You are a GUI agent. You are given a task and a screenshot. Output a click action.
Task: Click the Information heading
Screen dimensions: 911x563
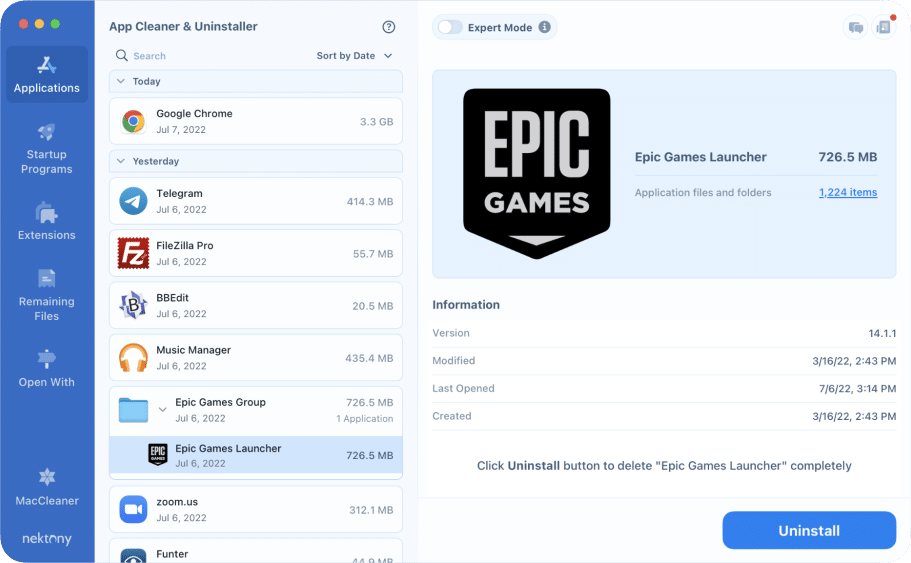466,304
